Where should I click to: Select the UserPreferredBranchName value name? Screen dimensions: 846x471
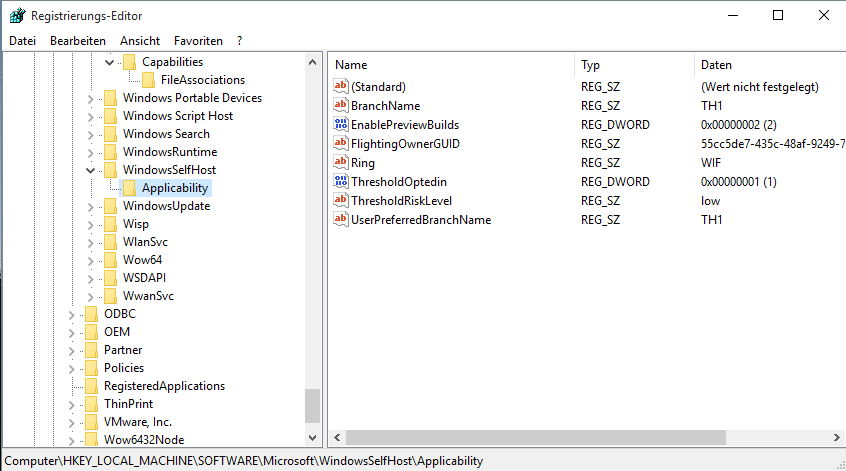[421, 220]
